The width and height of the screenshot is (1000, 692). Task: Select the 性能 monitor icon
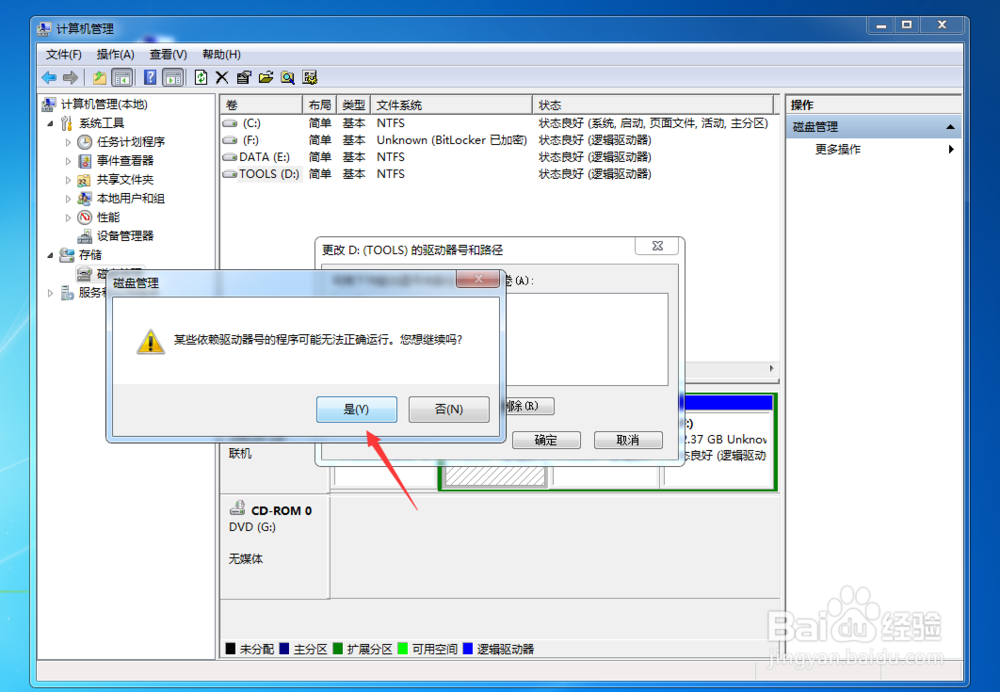tap(85, 217)
